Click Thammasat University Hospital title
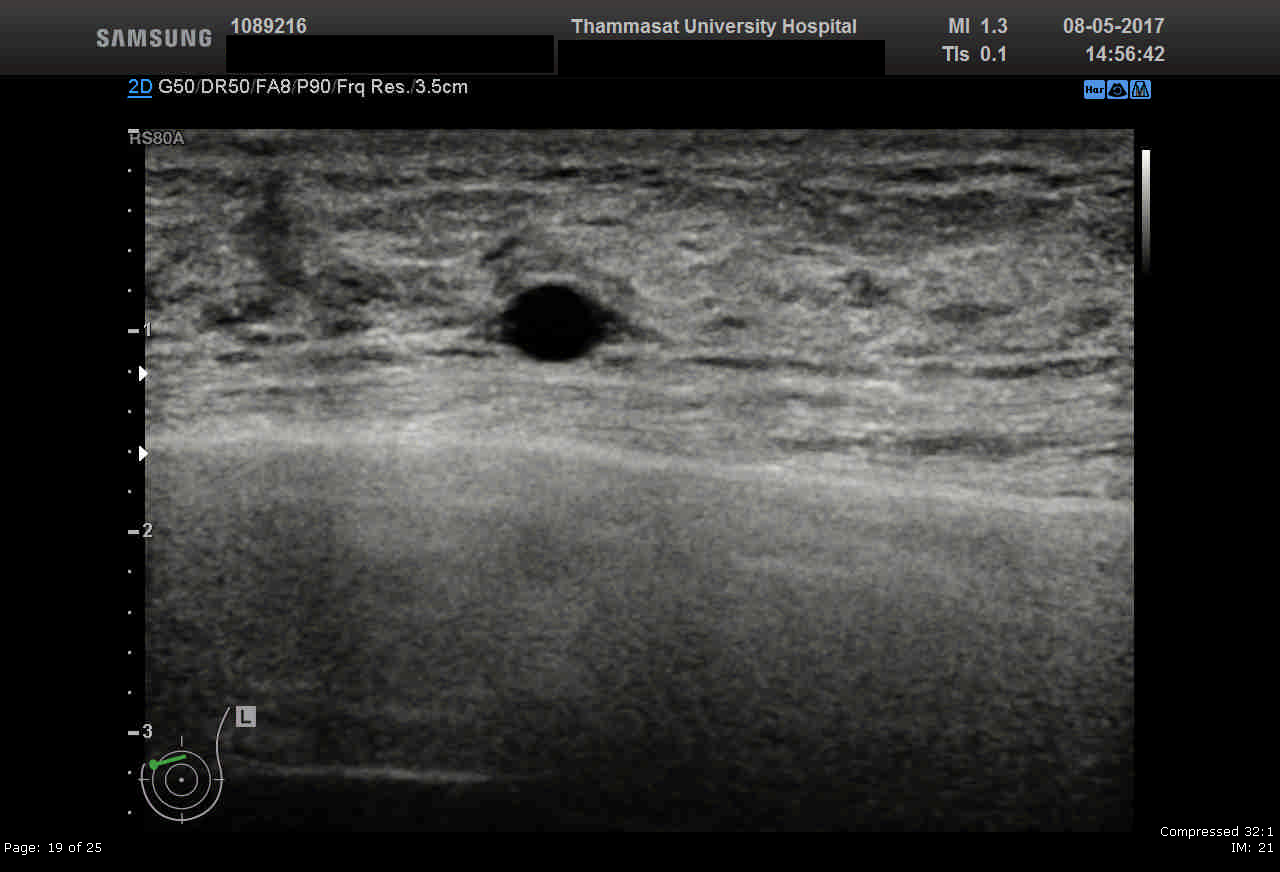 (714, 27)
